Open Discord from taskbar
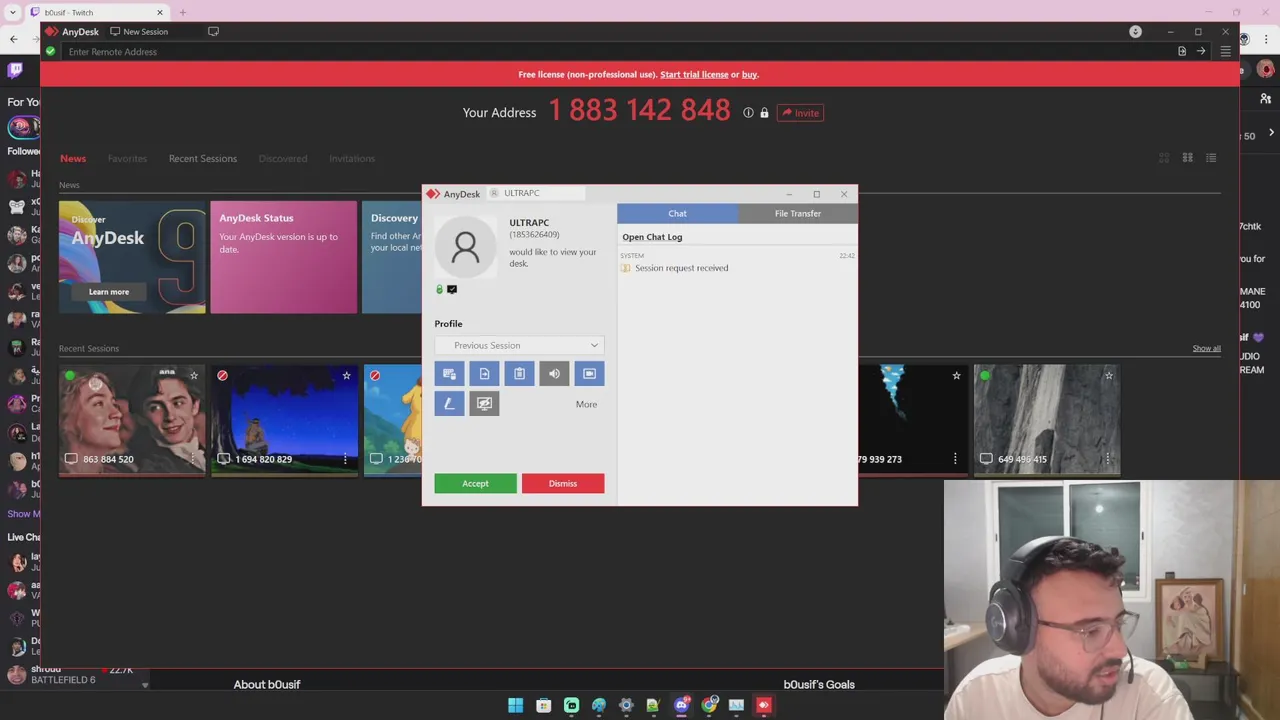Image resolution: width=1280 pixels, height=720 pixels. [681, 705]
